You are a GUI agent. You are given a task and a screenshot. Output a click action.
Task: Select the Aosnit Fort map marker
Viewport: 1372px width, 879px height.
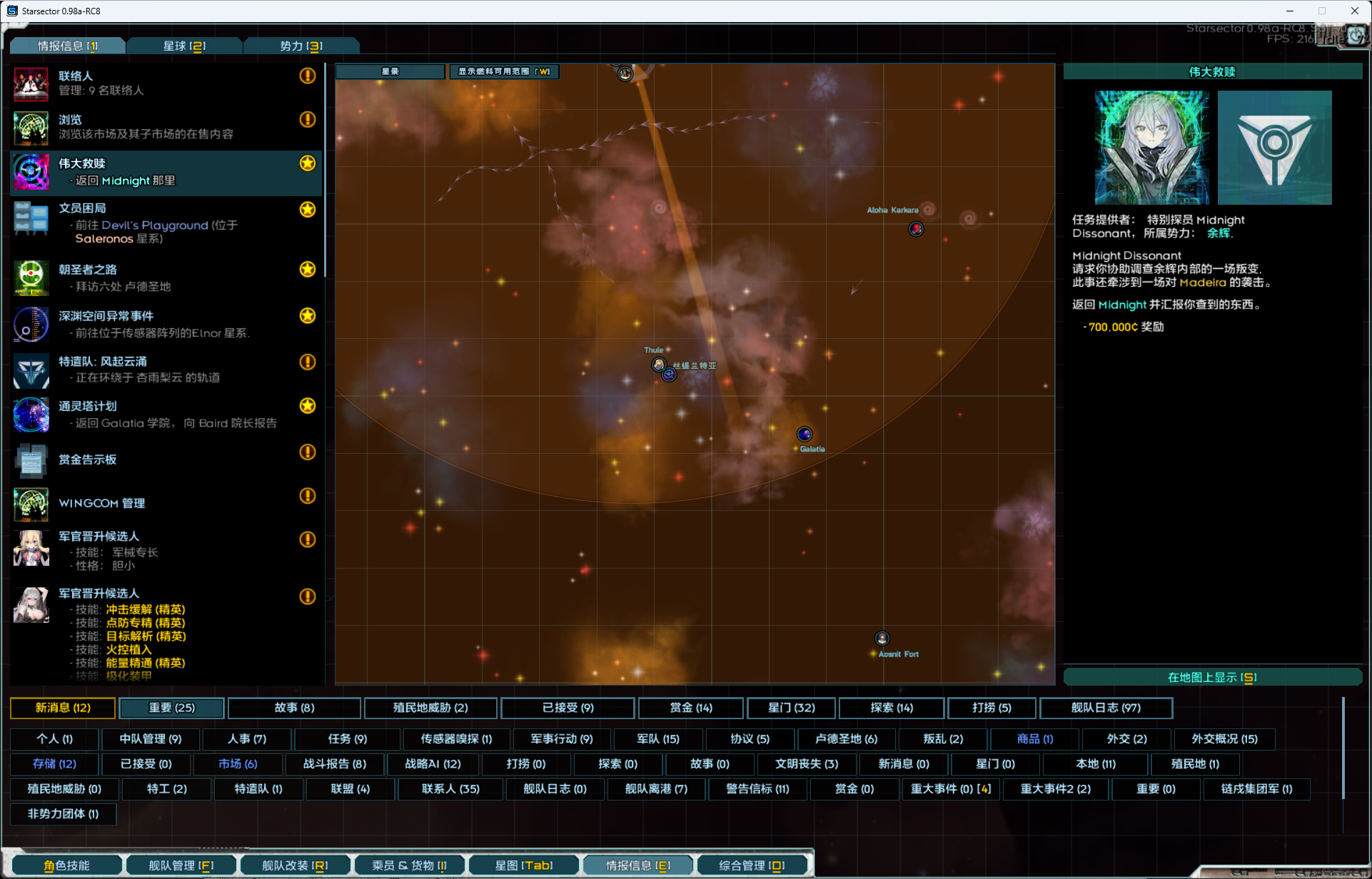882,638
